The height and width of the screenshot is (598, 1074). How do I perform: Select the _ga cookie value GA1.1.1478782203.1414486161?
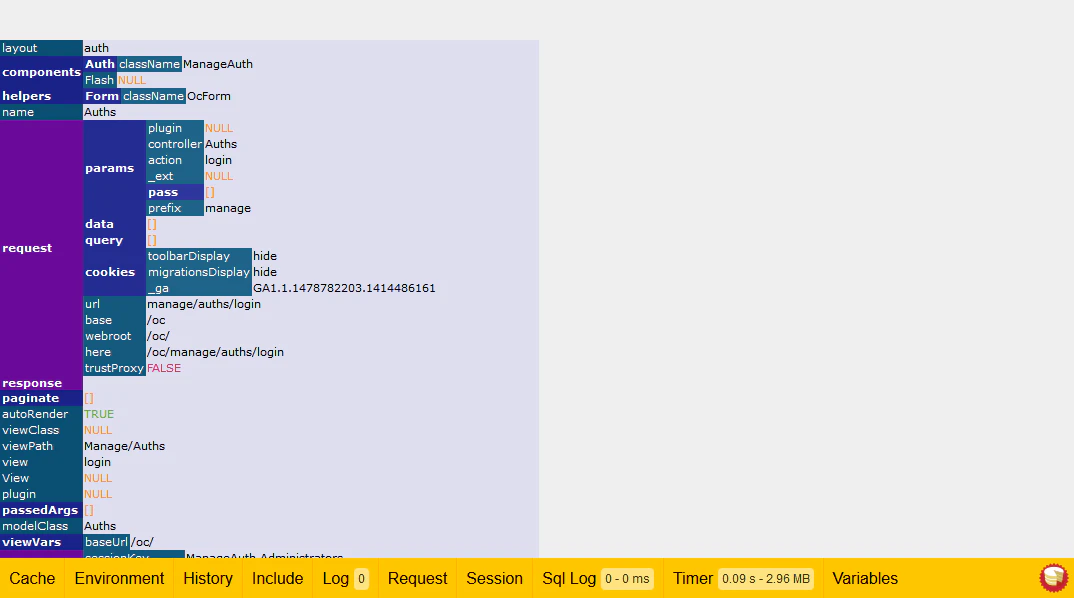[x=345, y=288]
